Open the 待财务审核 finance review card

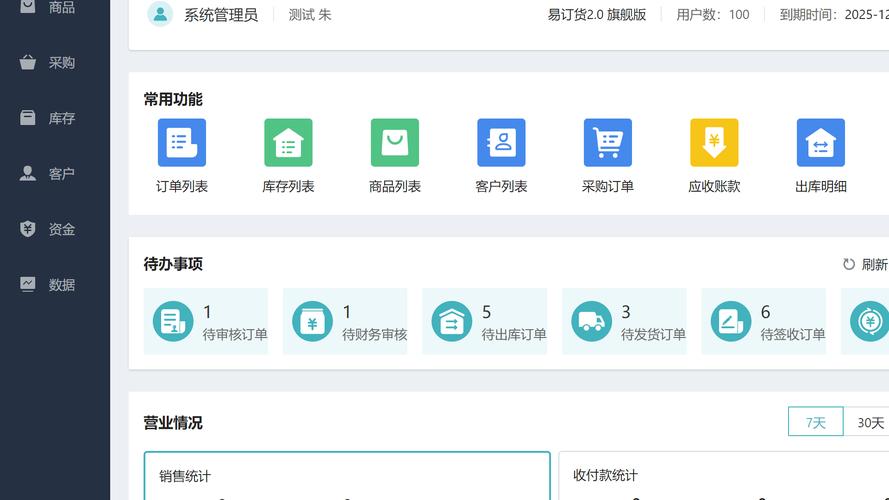click(345, 322)
